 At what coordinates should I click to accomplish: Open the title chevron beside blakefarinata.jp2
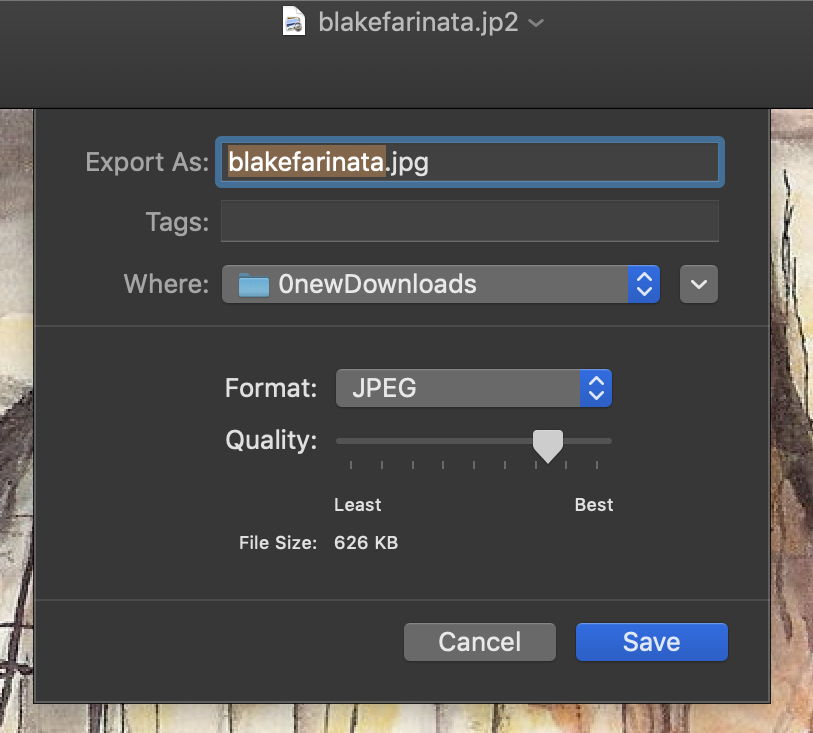click(536, 23)
